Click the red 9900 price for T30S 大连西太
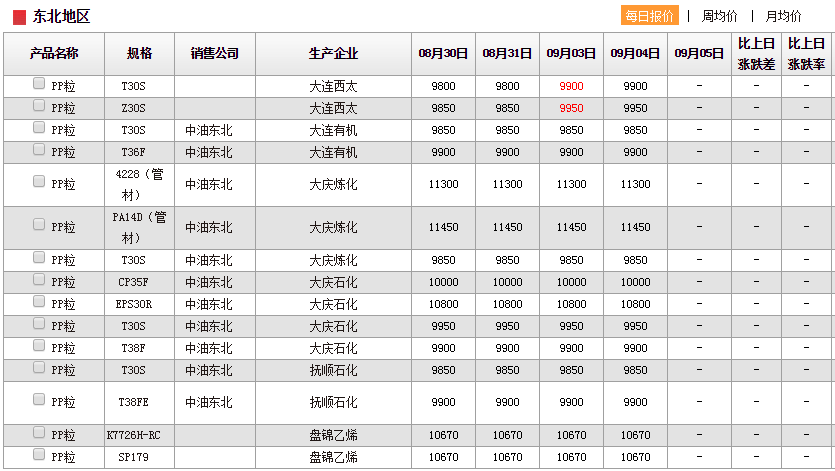The image size is (835, 471). [x=571, y=86]
